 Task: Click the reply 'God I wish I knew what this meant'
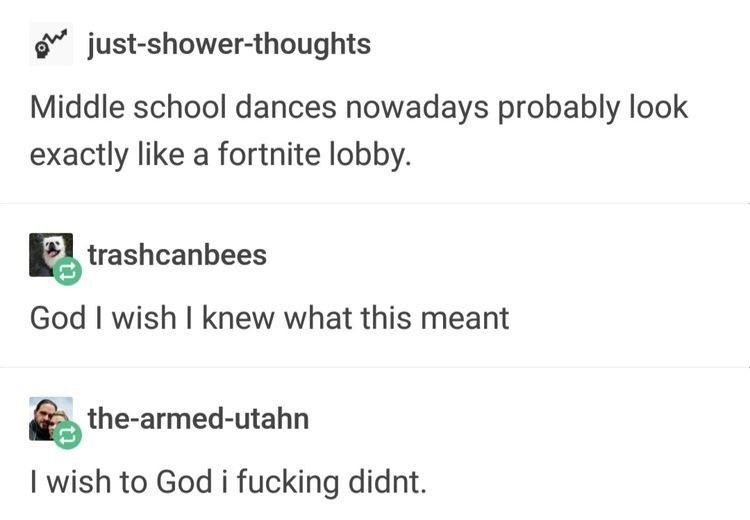point(269,318)
